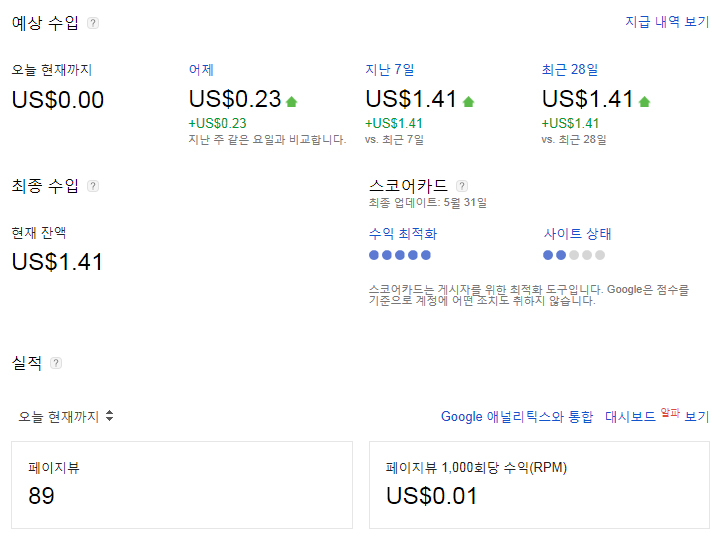The width and height of the screenshot is (720, 540).
Task: Select the 페이지뷰 89 performance card
Action: [182, 485]
